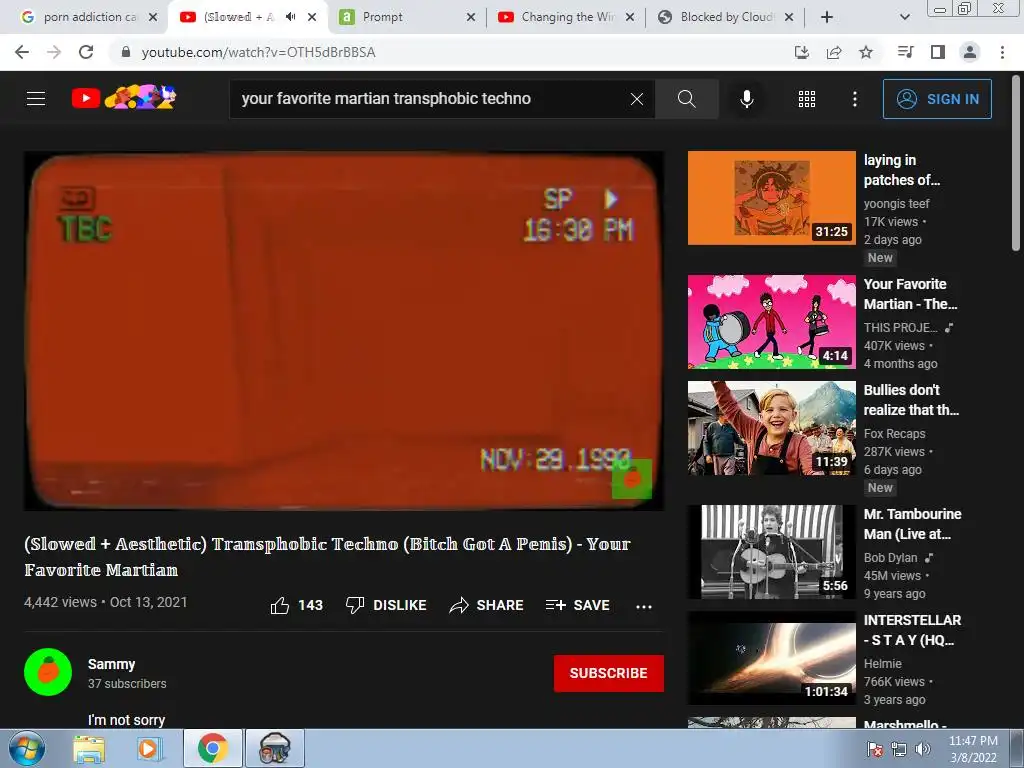Switch to 'Blocked by Cloud' tab
The image size is (1024, 768).
click(725, 17)
